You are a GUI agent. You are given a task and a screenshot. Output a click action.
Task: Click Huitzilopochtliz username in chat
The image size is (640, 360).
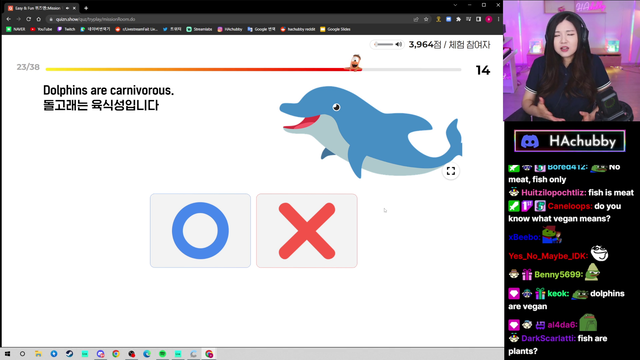pos(553,193)
